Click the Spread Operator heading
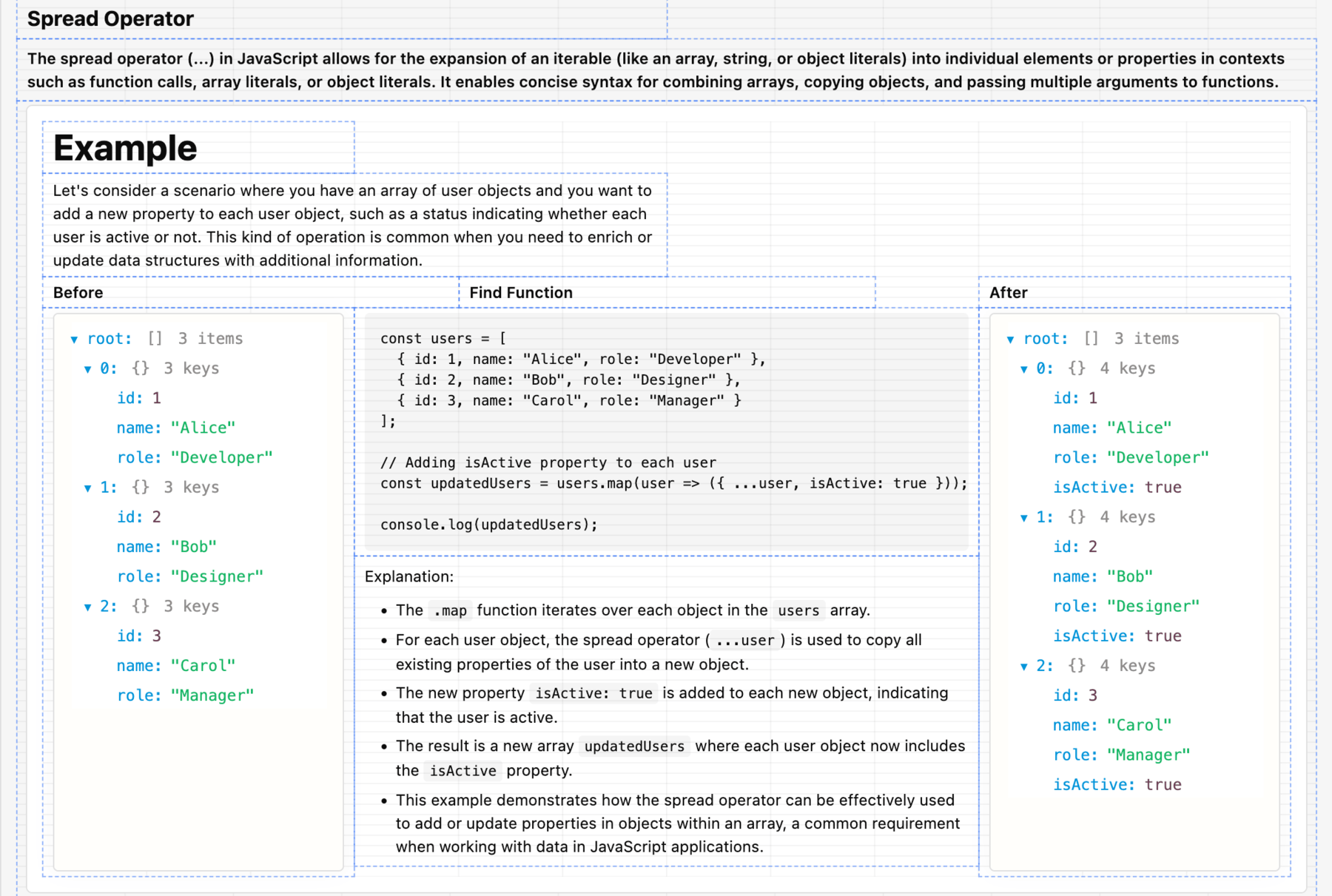Image resolution: width=1332 pixels, height=896 pixels. pos(110,18)
